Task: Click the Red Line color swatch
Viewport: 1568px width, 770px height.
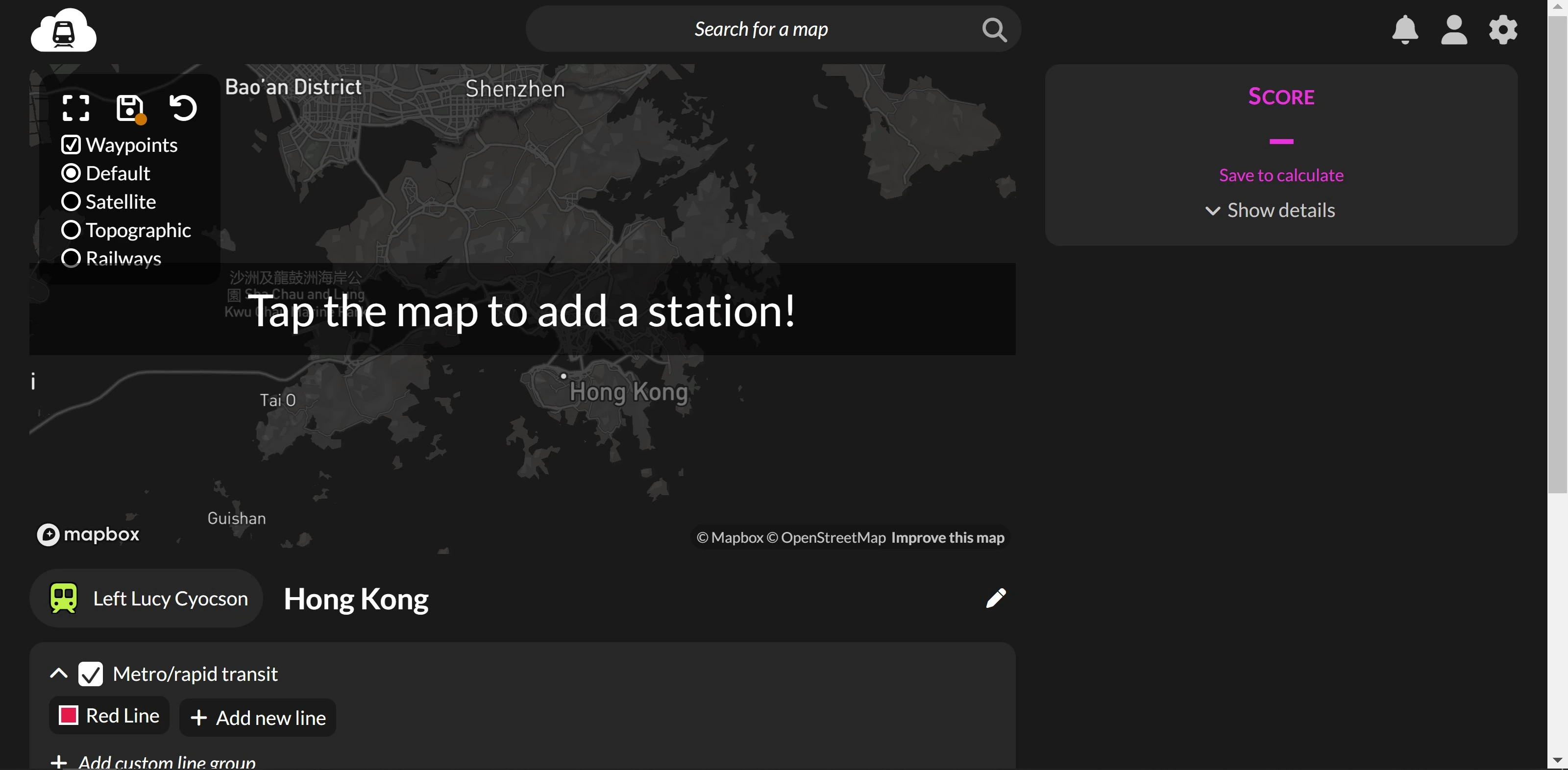Action: pyautogui.click(x=68, y=715)
